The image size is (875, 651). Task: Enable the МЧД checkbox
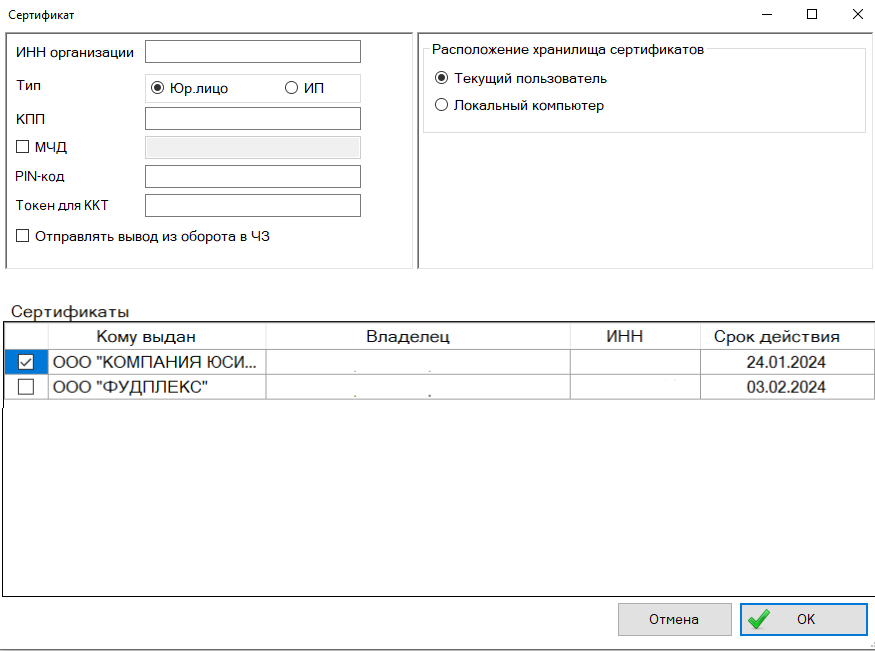(24, 147)
